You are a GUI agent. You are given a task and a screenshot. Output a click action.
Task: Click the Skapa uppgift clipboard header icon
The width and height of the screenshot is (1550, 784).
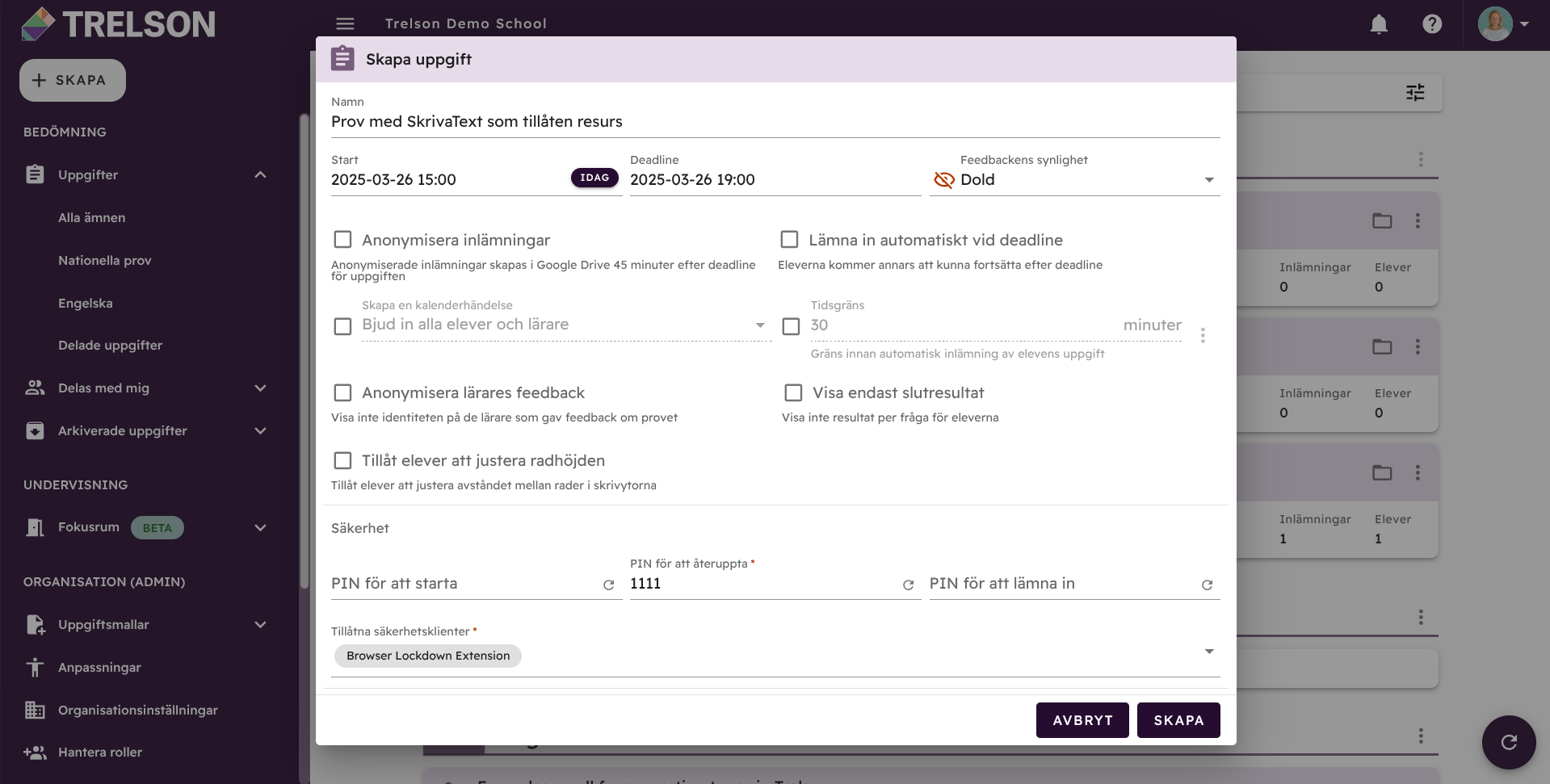pyautogui.click(x=342, y=58)
